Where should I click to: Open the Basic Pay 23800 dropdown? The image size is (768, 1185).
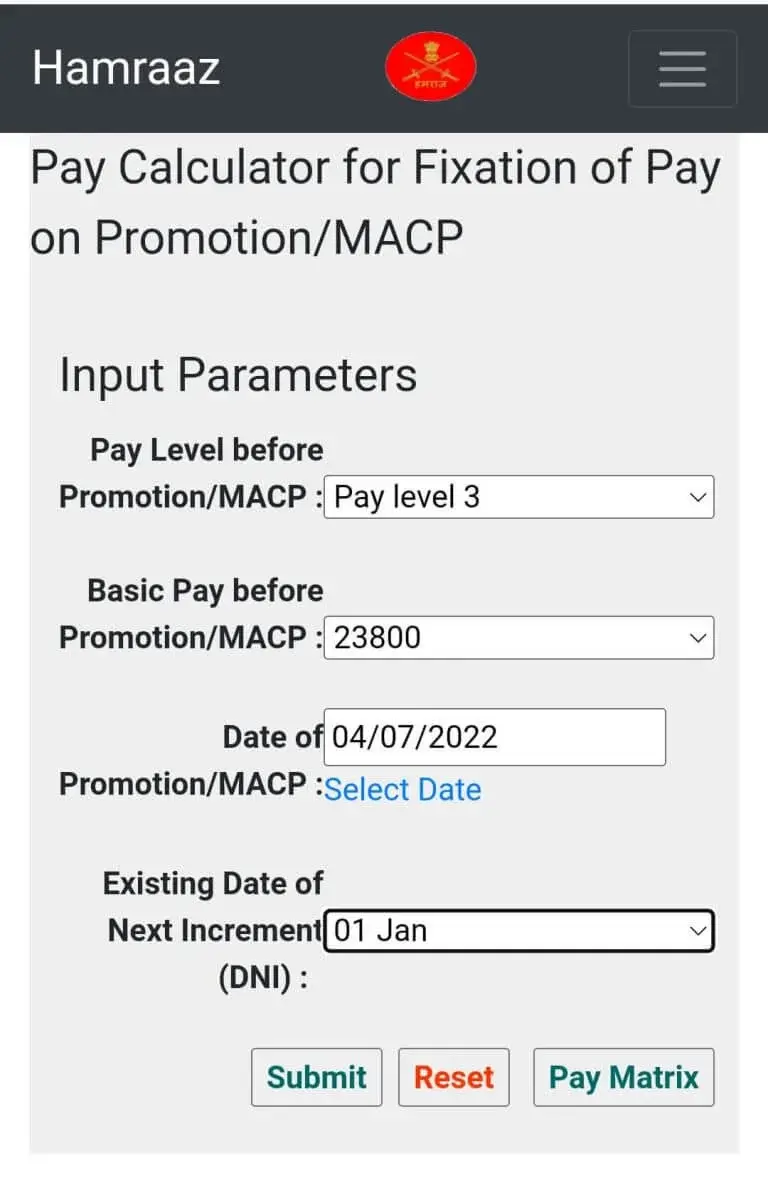[x=519, y=637]
